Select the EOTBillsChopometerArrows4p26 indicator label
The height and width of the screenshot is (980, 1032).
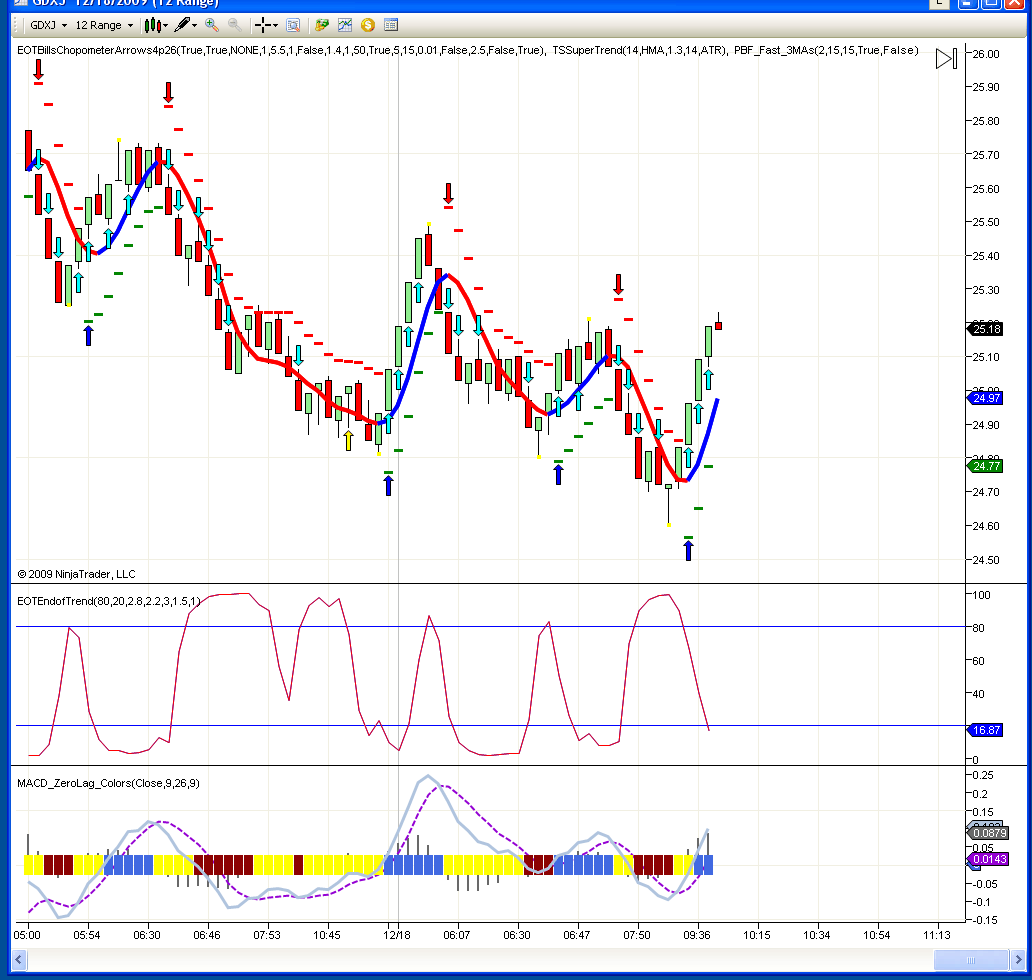[x=281, y=51]
